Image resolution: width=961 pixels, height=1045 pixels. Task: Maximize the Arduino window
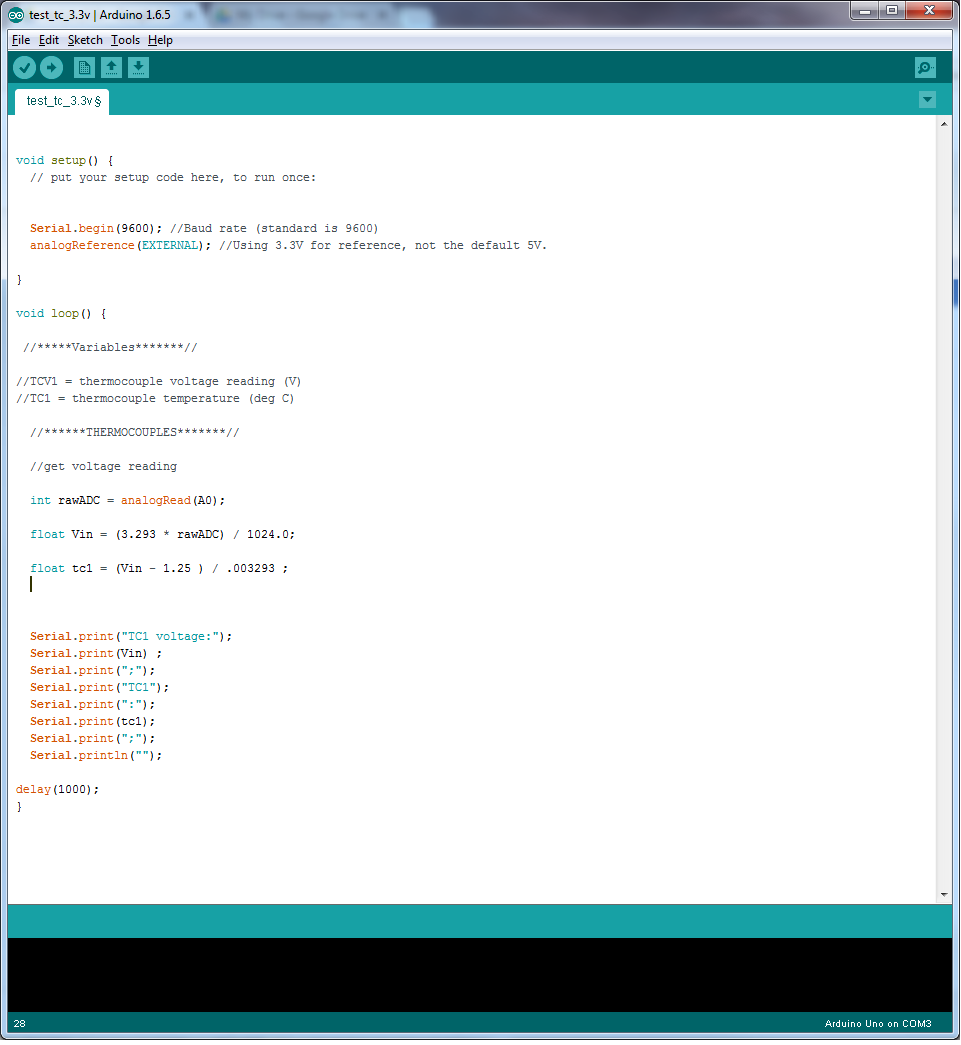[x=892, y=11]
